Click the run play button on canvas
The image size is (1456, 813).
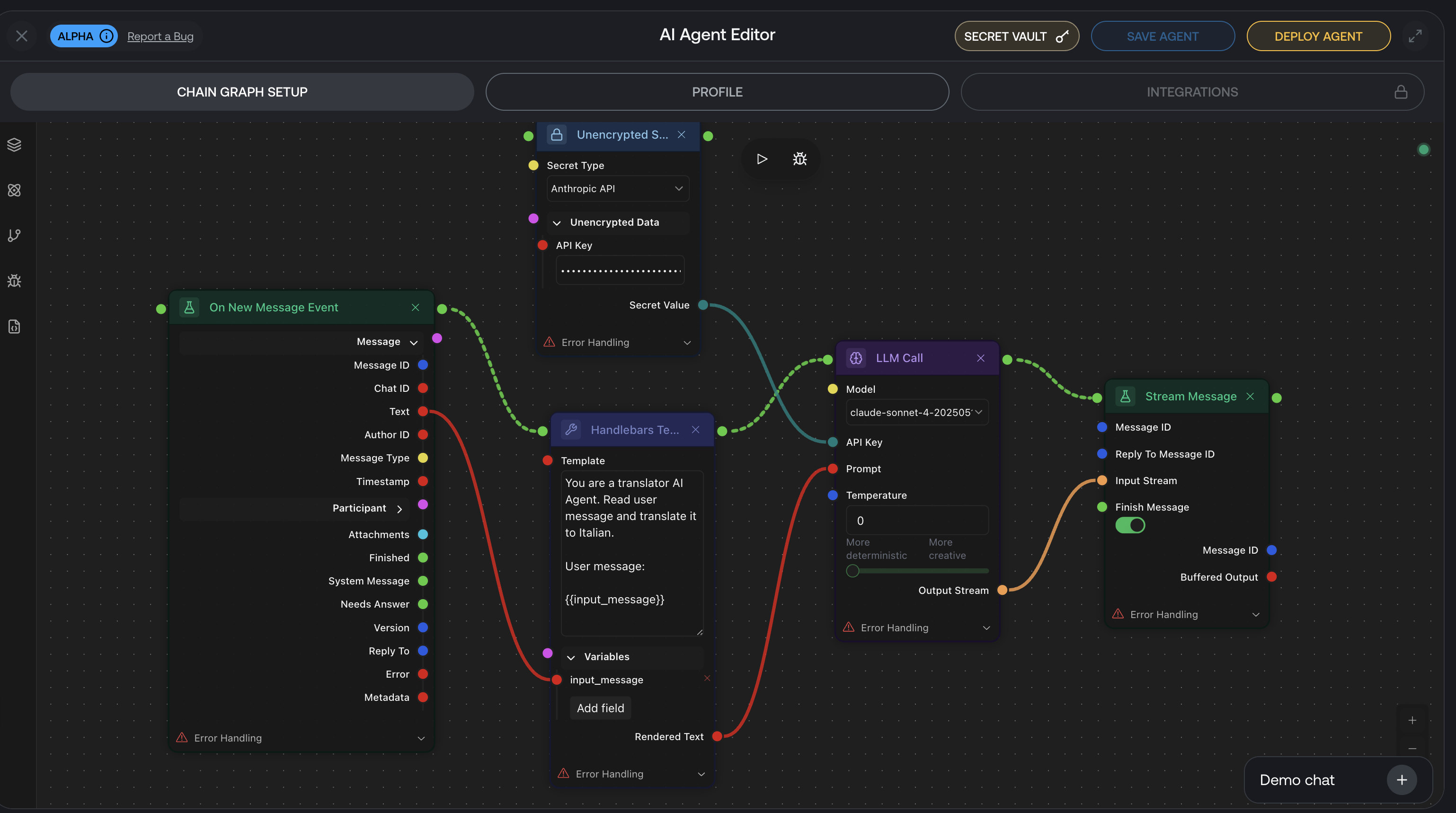(x=761, y=159)
